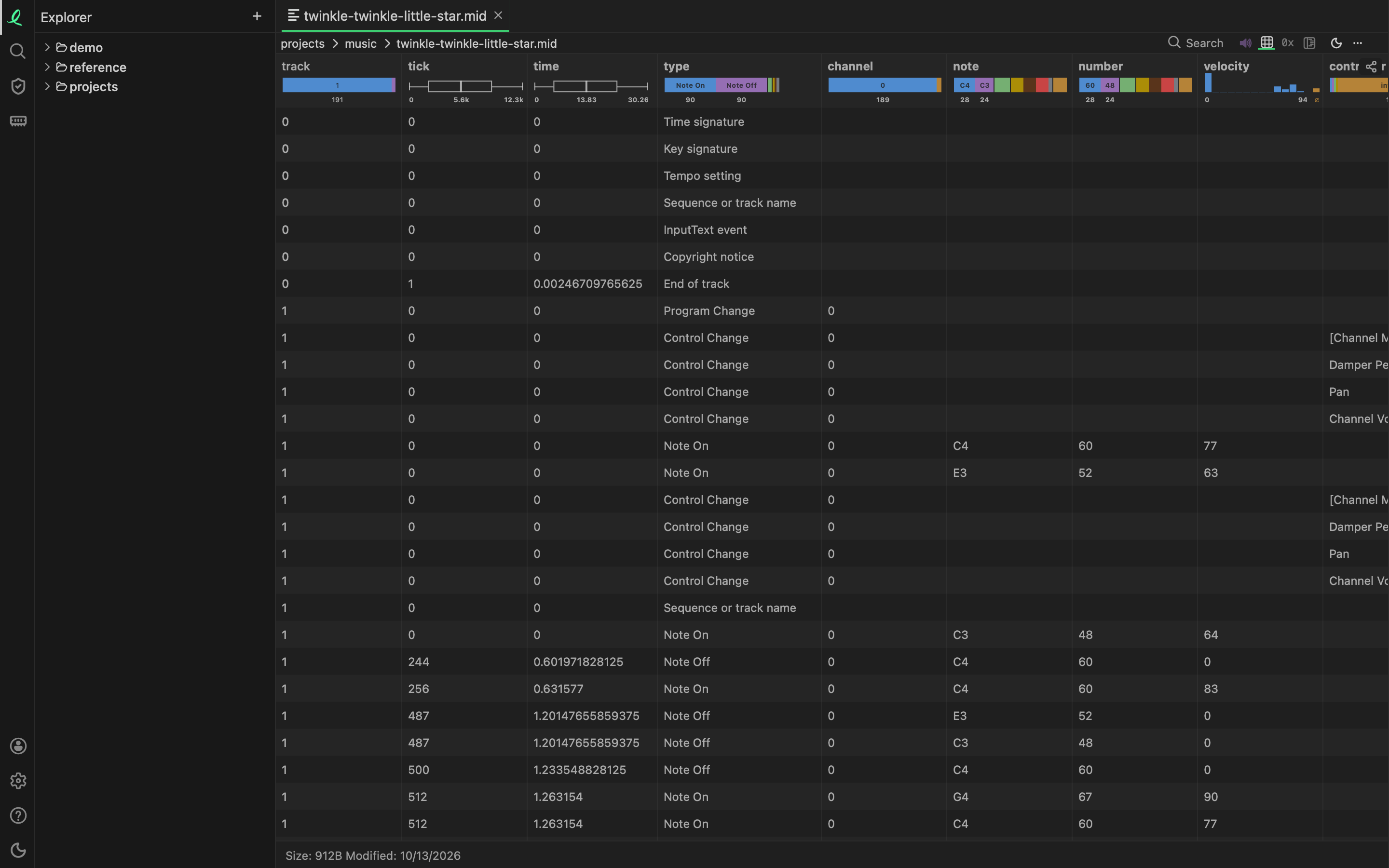
Task: Toggle the side panel layout icon
Action: 1309,43
